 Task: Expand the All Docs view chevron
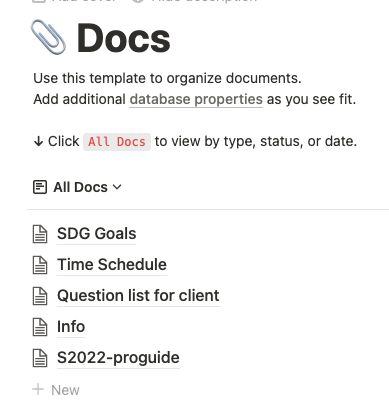117,187
